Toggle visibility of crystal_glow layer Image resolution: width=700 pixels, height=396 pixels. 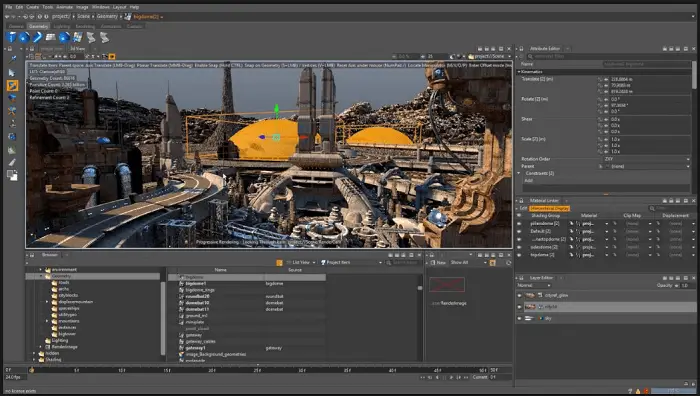(x=519, y=296)
